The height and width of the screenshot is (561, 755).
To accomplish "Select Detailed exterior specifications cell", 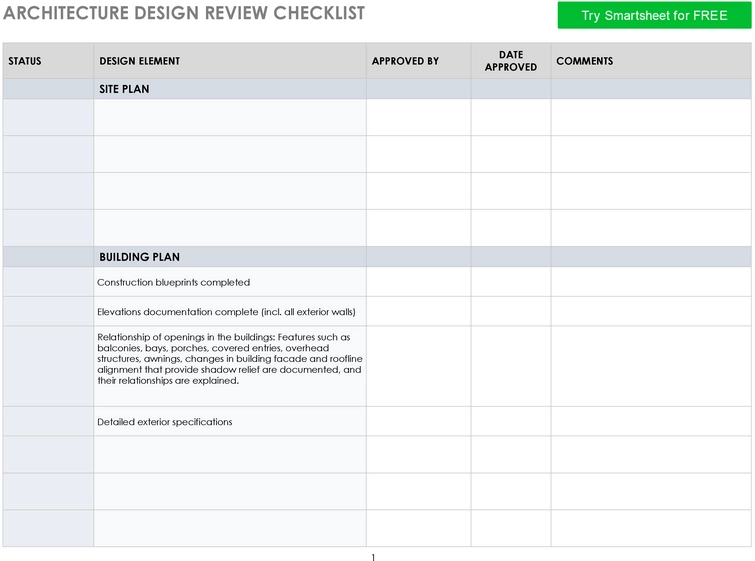I will pos(230,422).
